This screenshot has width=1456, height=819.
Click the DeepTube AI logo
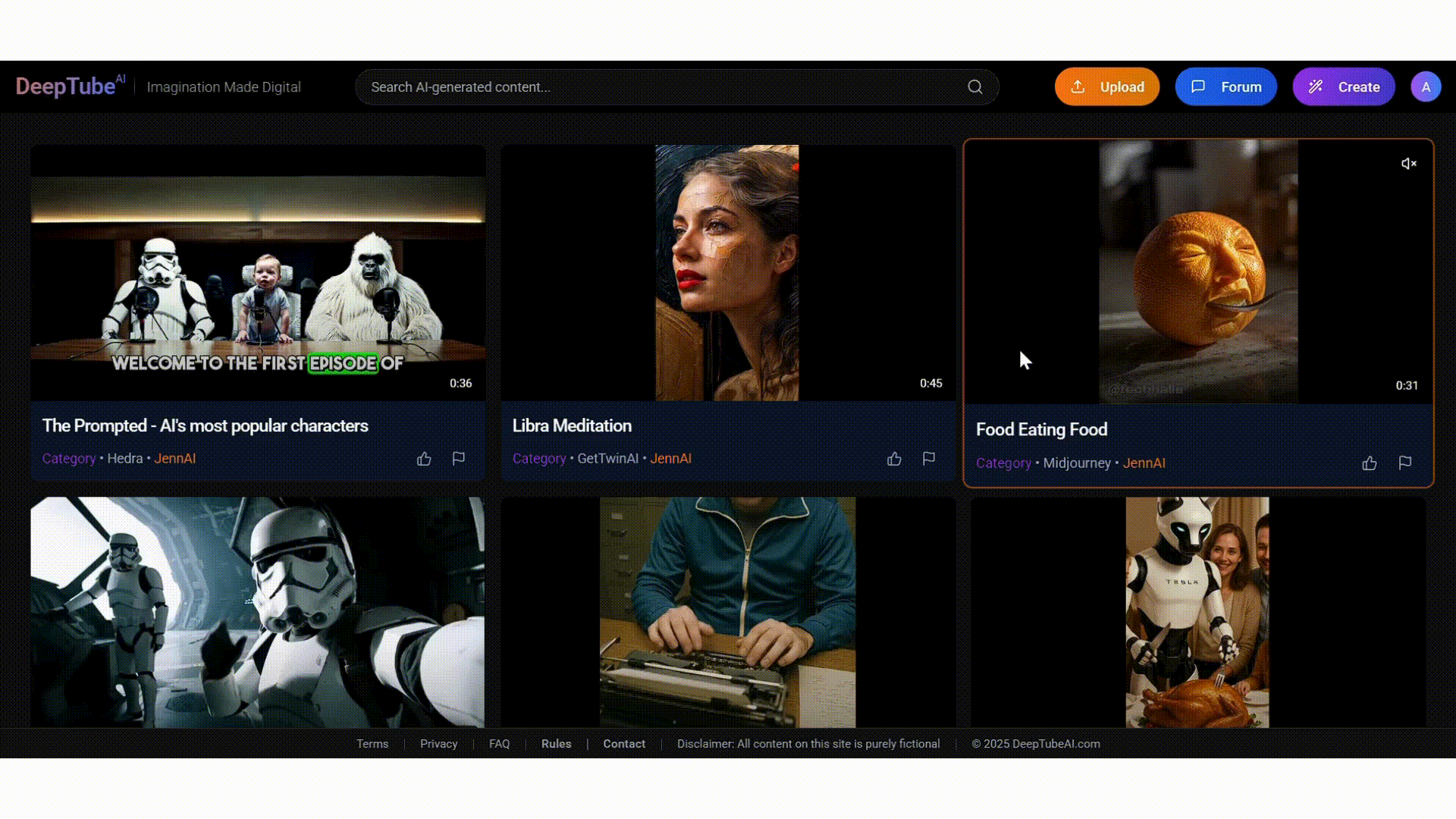click(71, 86)
